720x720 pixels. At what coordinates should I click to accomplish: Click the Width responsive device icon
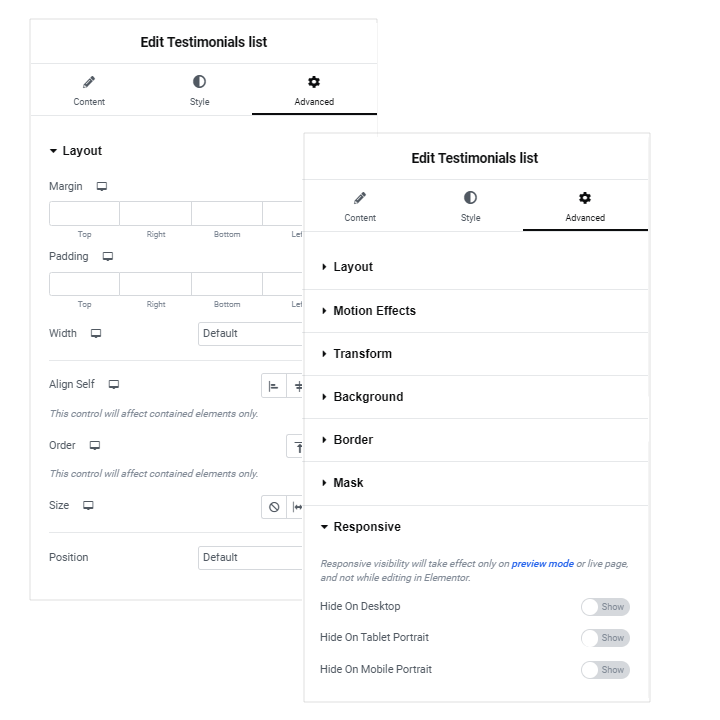click(x=96, y=333)
